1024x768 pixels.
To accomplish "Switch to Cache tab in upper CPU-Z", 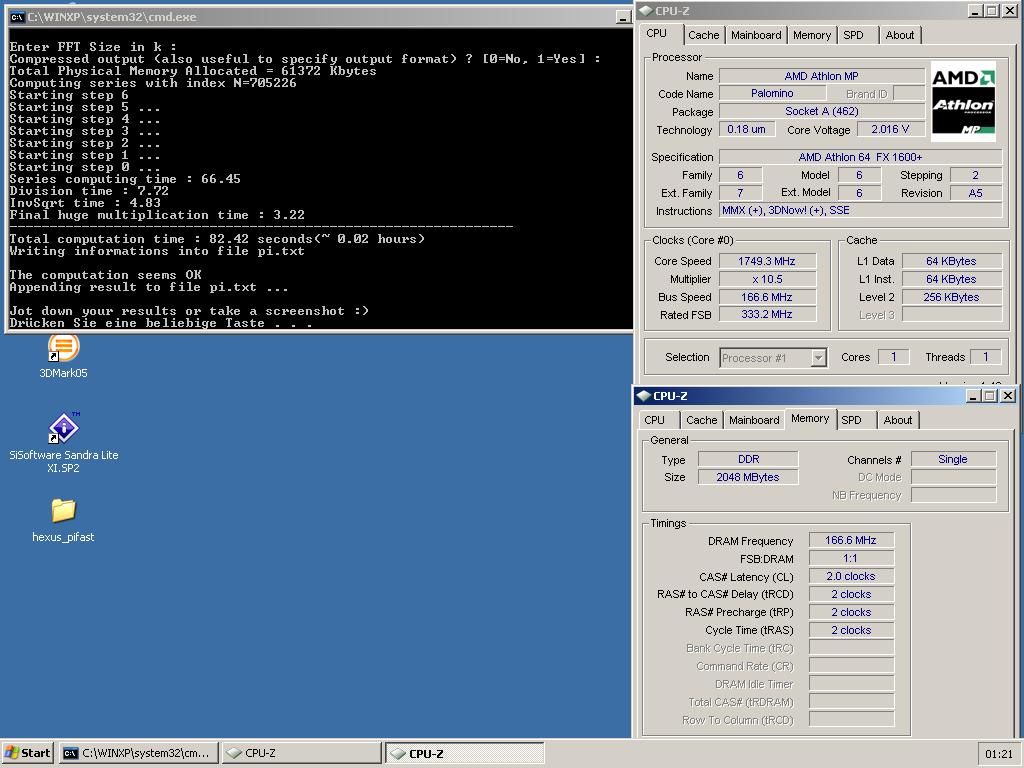I will point(703,35).
